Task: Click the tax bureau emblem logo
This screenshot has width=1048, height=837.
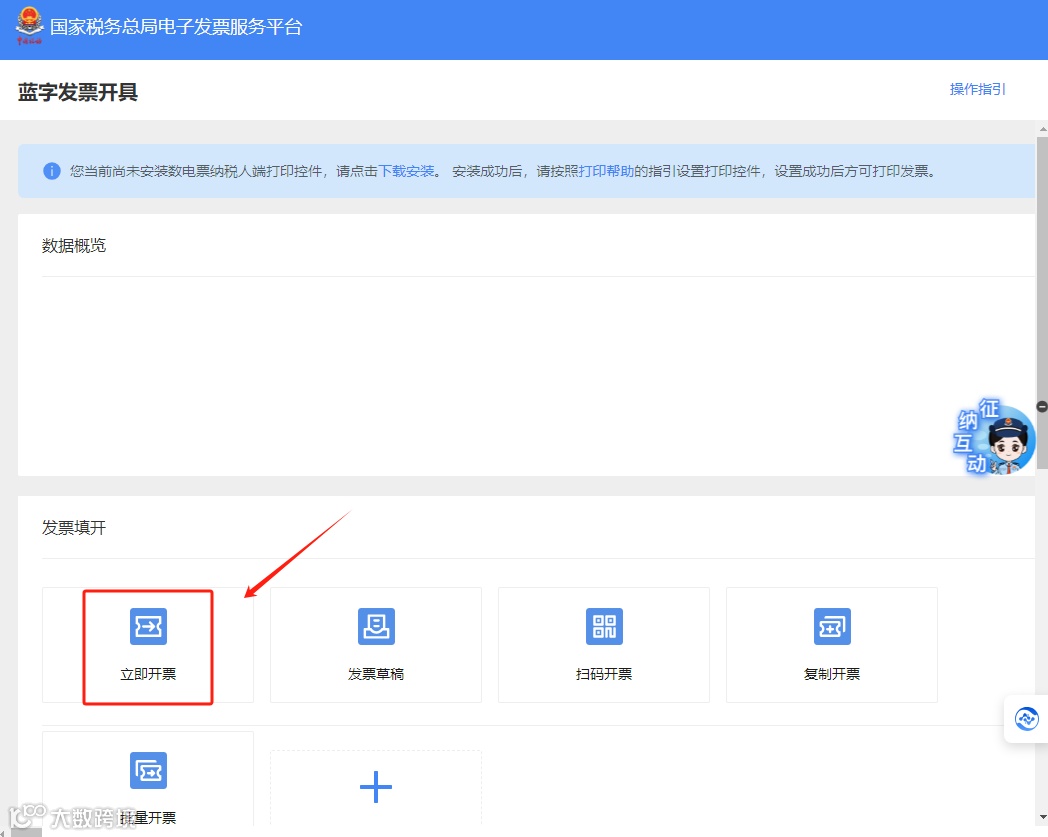Action: [29, 25]
